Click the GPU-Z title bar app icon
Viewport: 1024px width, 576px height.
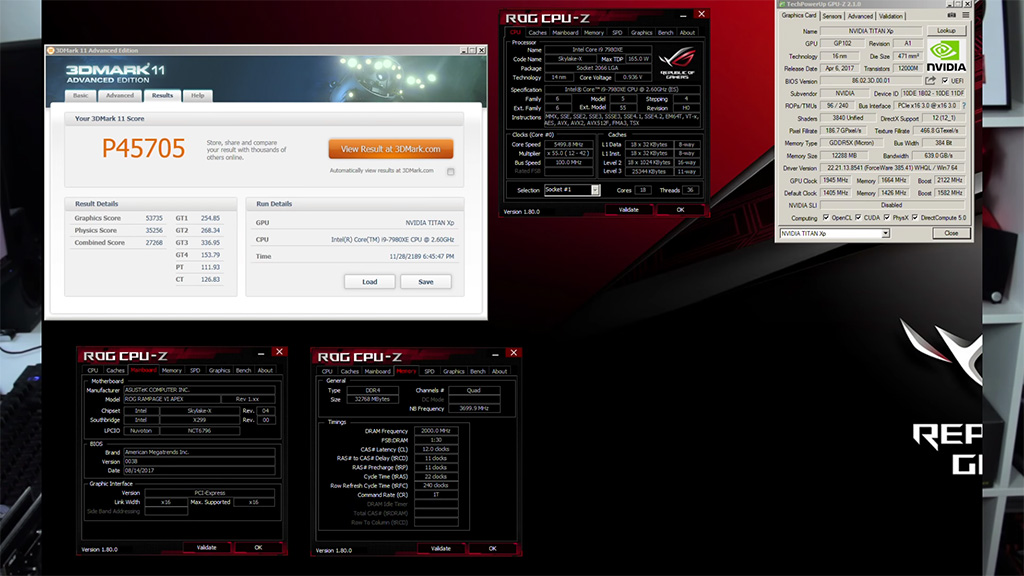coord(782,4)
